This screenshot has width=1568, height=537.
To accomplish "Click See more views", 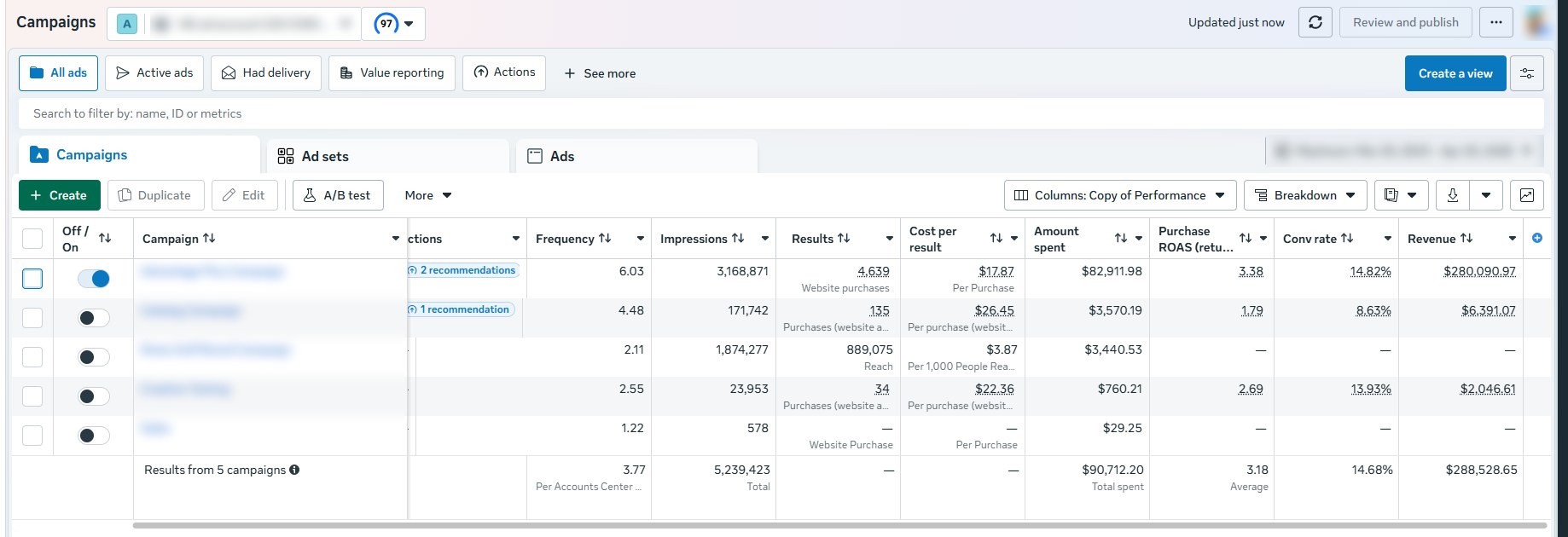I will 600,73.
